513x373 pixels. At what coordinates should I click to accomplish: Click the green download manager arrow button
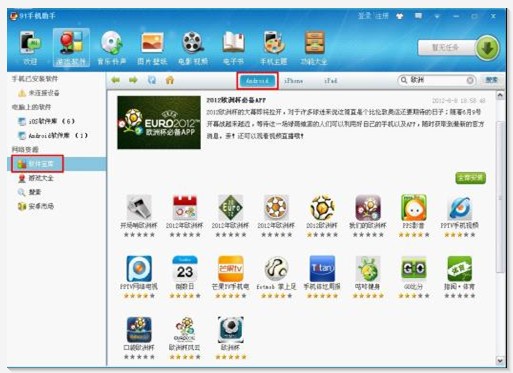pyautogui.click(x=487, y=48)
